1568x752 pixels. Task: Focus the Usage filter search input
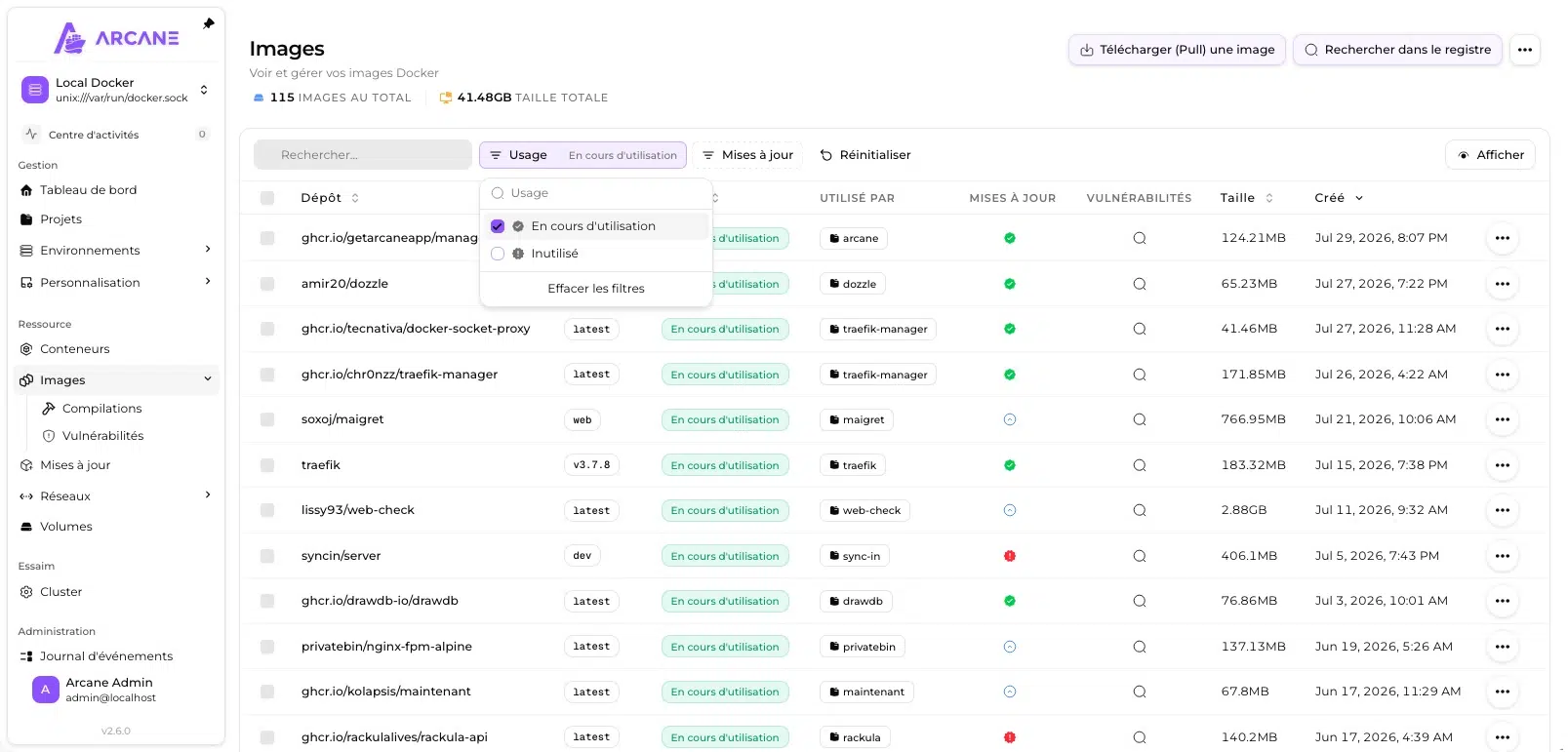click(596, 193)
